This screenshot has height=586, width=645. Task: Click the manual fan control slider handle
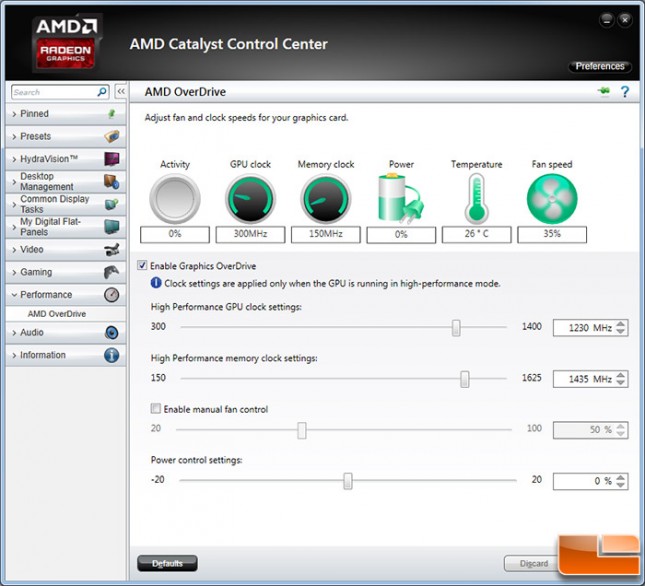(x=302, y=430)
